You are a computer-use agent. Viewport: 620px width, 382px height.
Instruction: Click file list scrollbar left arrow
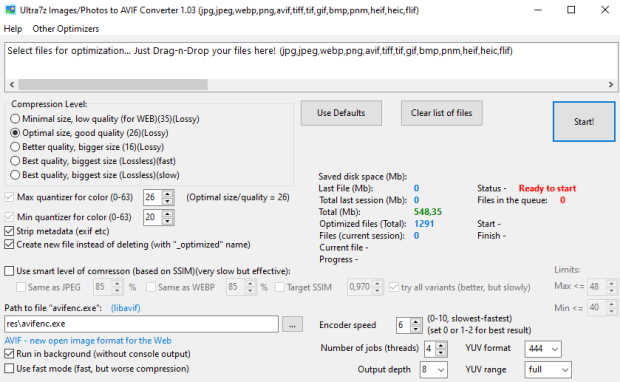click(x=12, y=85)
